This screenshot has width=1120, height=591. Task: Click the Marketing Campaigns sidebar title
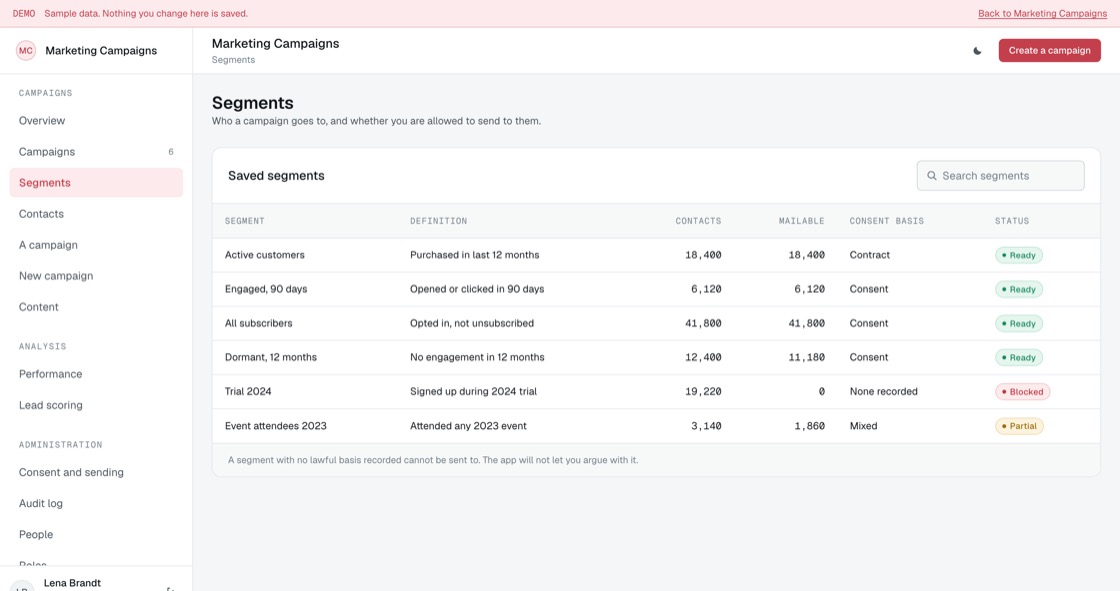(101, 51)
